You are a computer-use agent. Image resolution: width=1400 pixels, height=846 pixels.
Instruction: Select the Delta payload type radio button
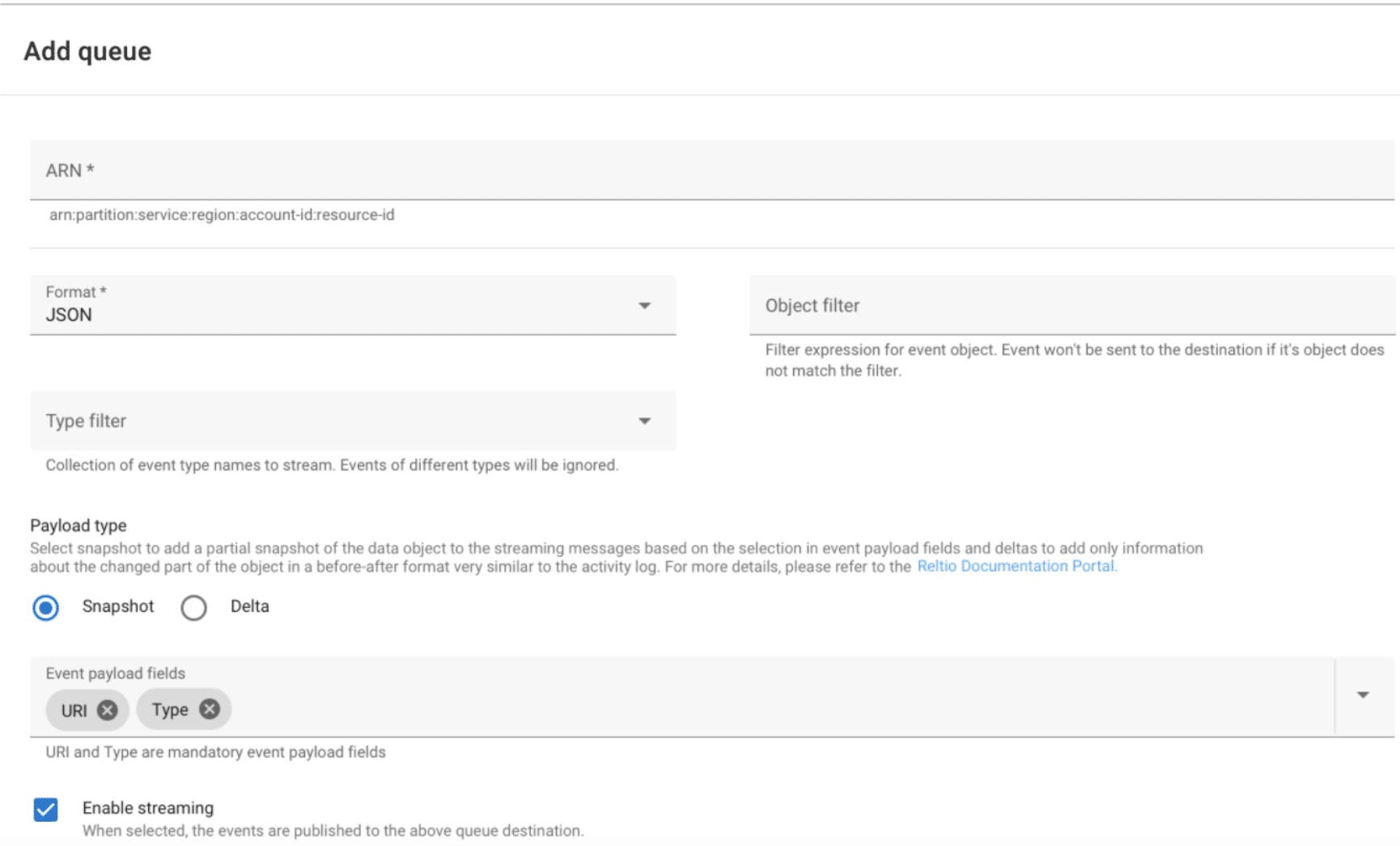tap(193, 607)
